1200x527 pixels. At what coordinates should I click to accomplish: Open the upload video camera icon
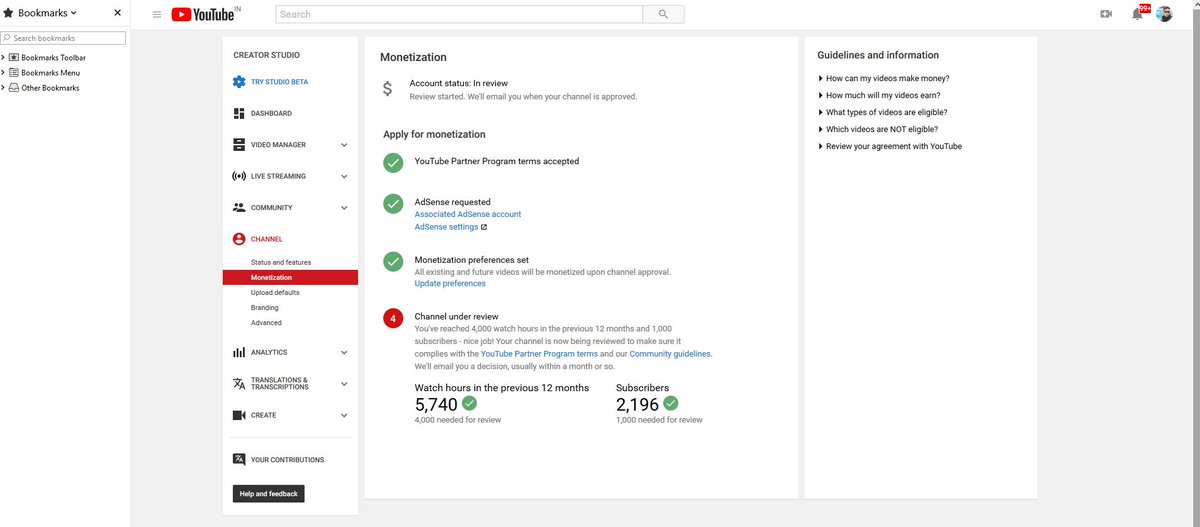[x=1106, y=14]
